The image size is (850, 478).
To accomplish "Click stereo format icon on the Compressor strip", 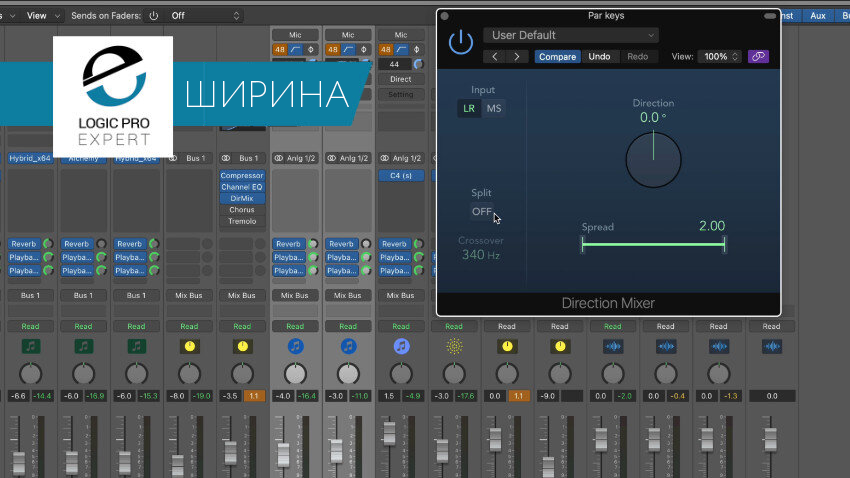I will point(226,158).
